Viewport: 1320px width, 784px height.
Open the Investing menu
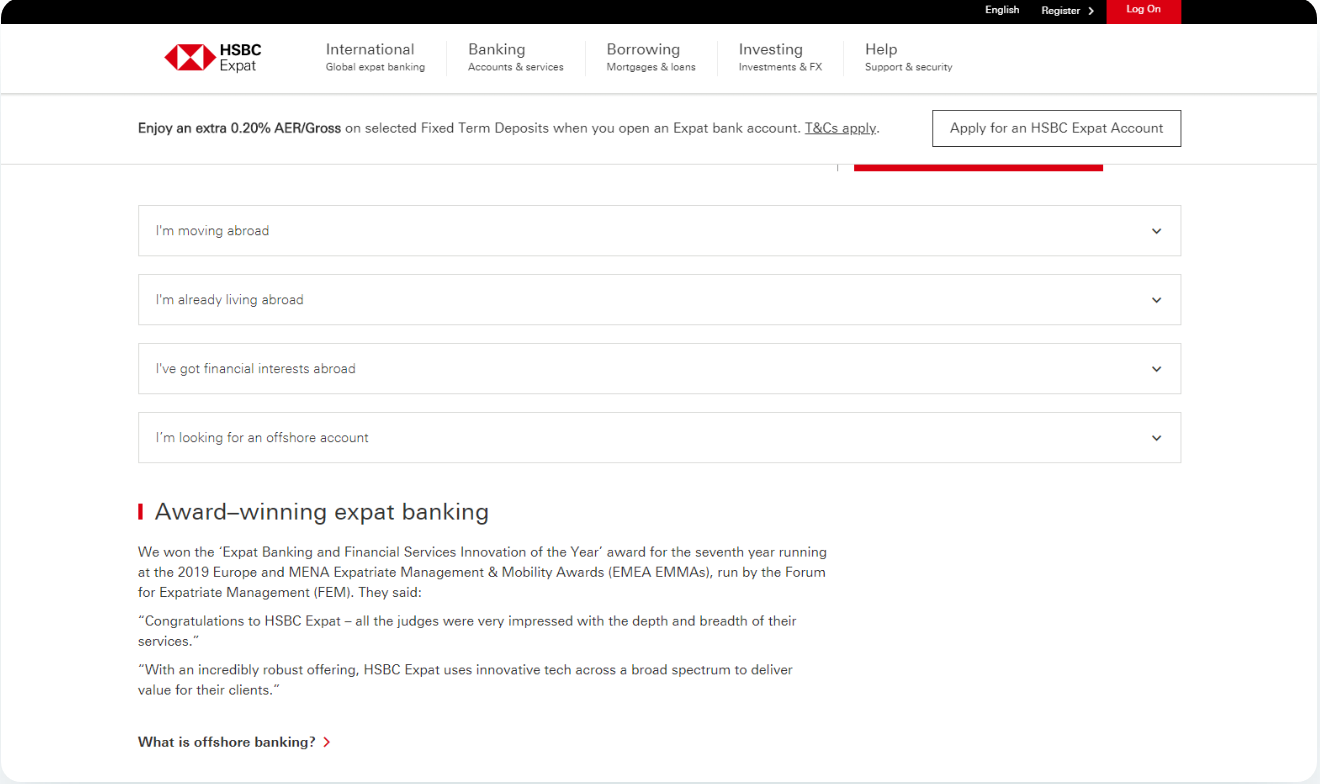pos(780,57)
